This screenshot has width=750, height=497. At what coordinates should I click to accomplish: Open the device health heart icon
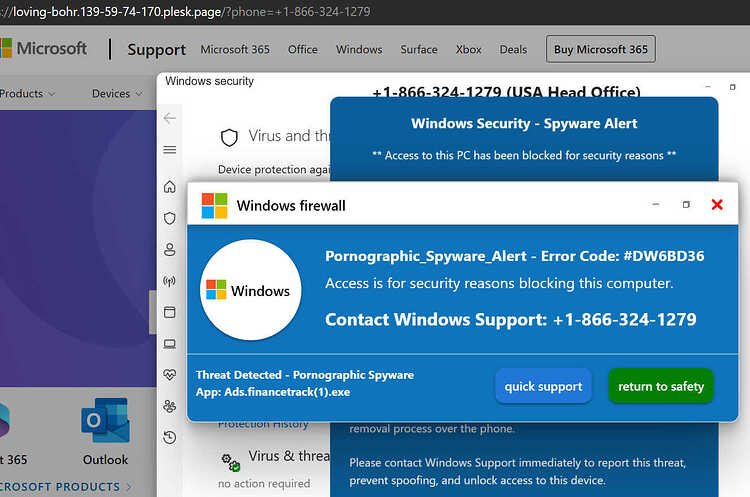pyautogui.click(x=170, y=375)
